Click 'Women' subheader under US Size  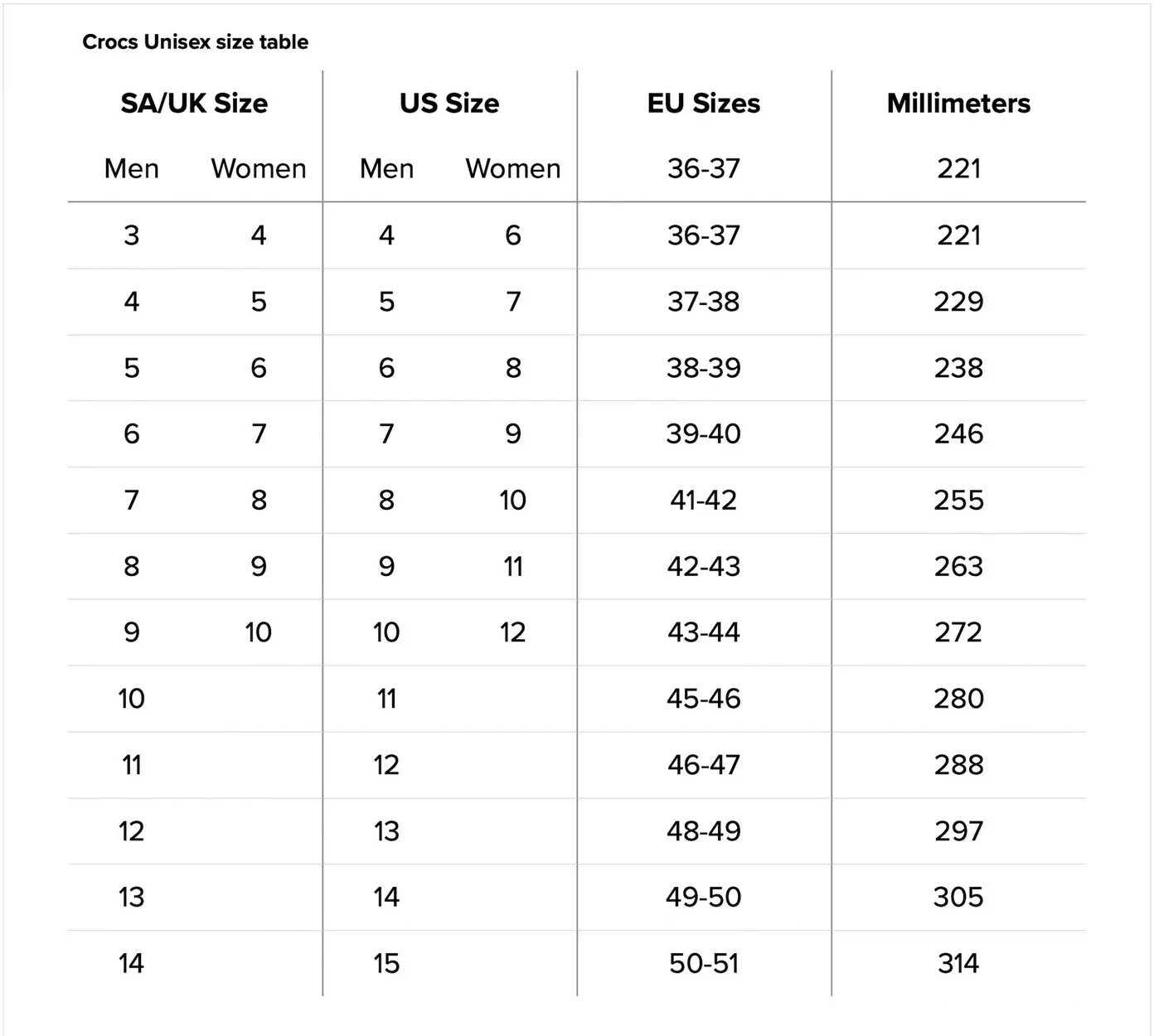(x=512, y=169)
